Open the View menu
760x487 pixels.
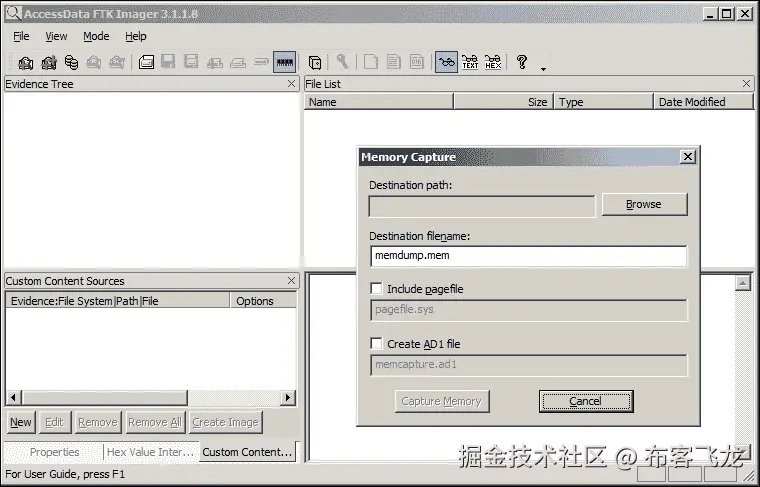click(x=56, y=36)
